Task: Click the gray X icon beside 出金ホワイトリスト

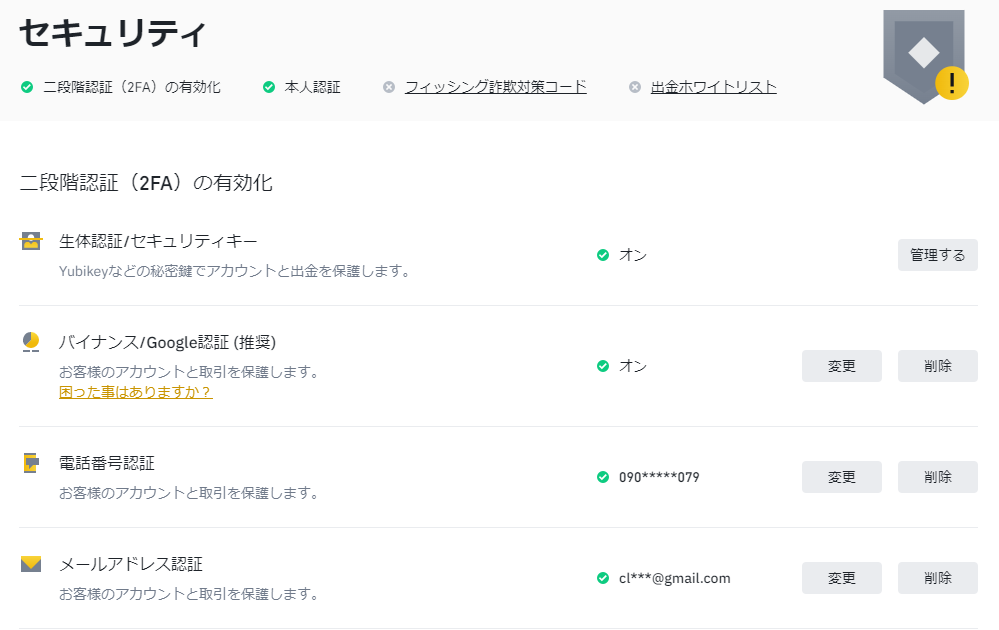Action: pos(635,87)
